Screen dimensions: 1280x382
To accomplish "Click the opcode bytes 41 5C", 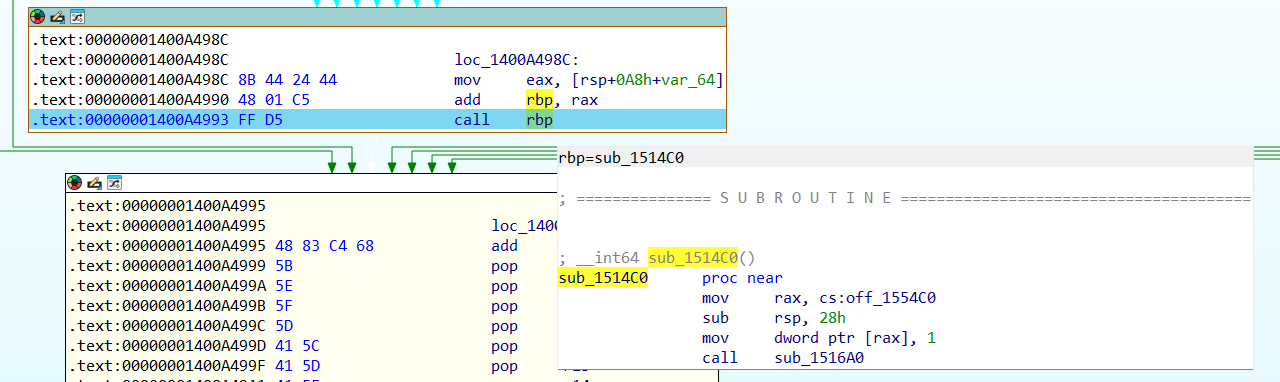I will click(298, 346).
